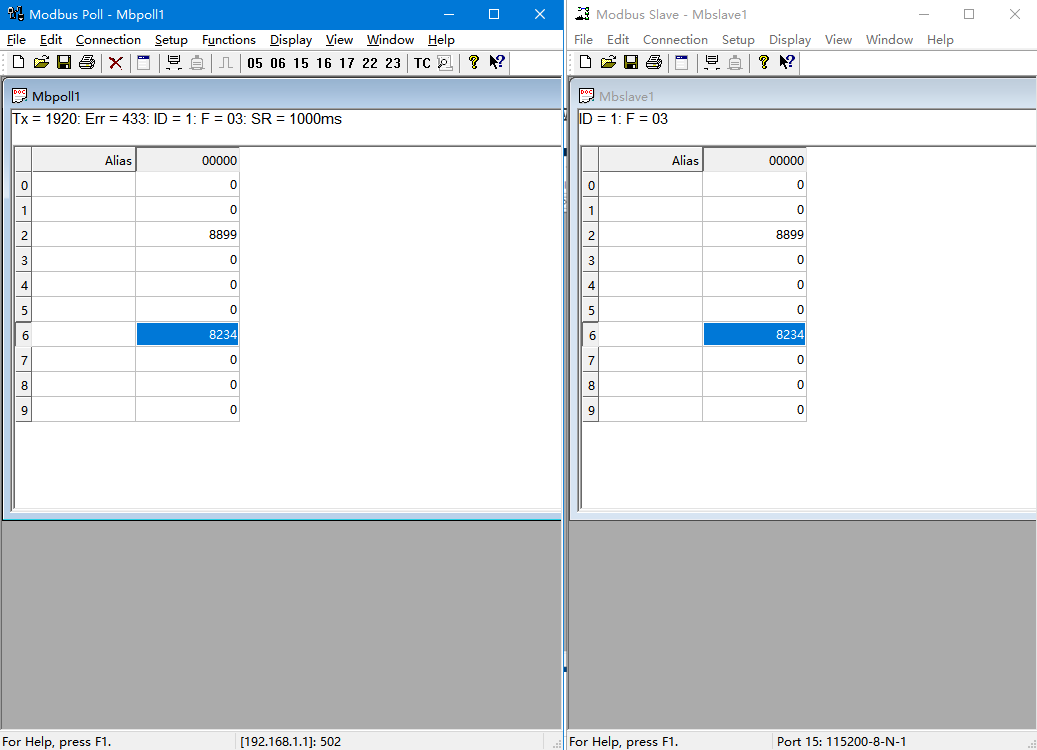Open the Display menu in Modbus Slave
This screenshot has width=1037, height=750.
790,40
